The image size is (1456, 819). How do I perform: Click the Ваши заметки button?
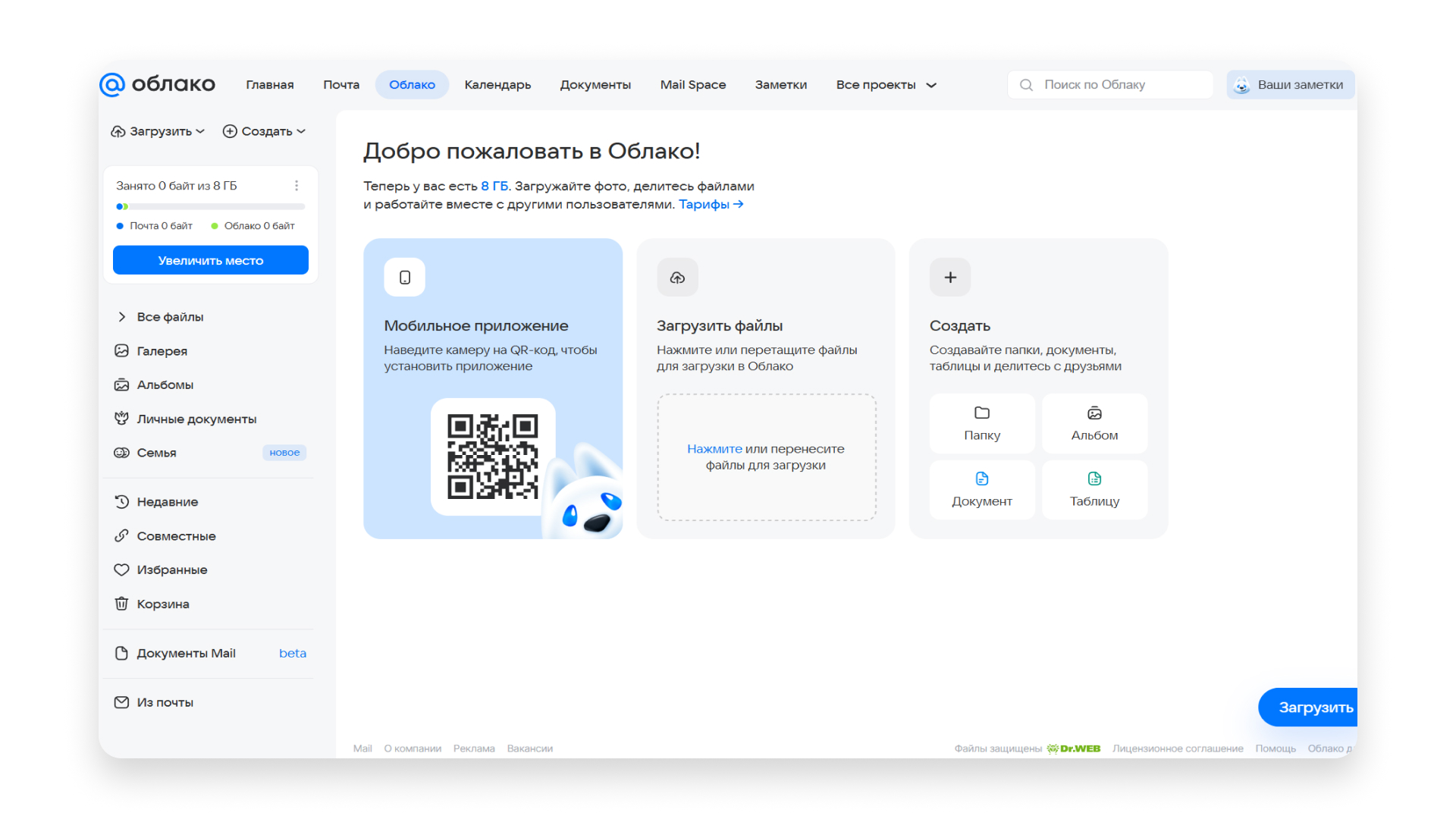pyautogui.click(x=1291, y=85)
